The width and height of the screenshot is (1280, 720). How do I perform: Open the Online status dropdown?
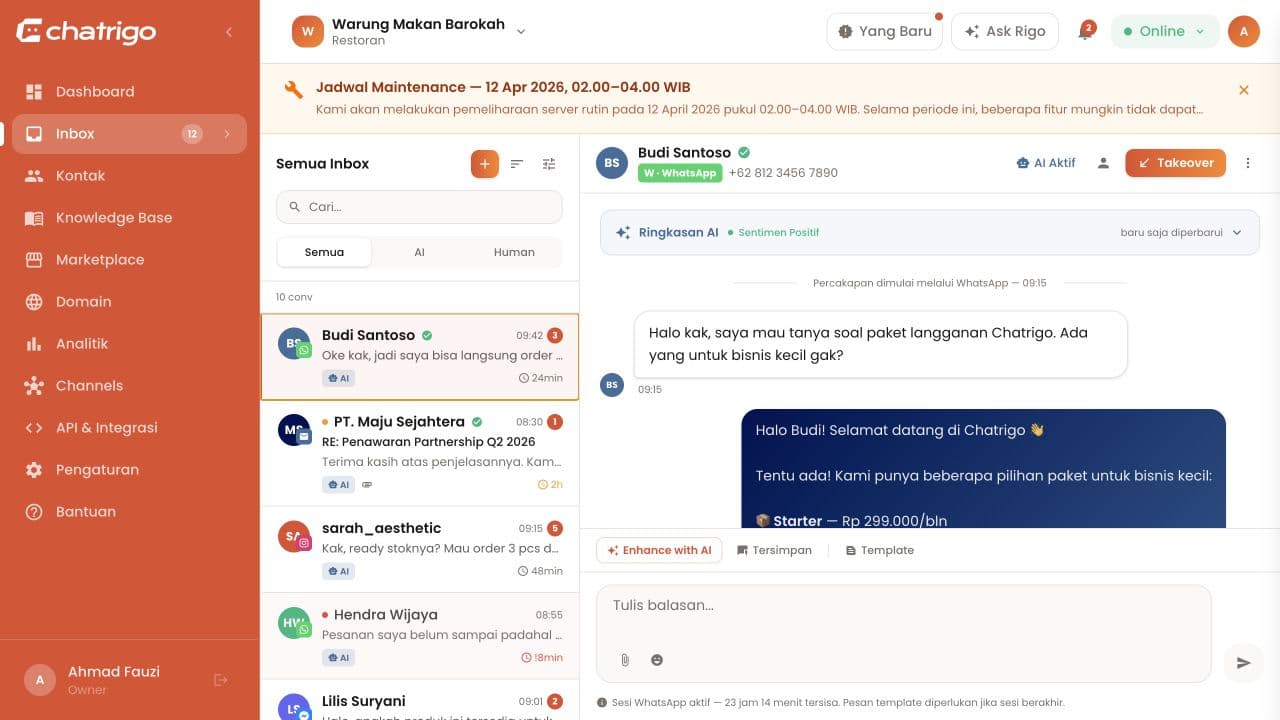click(x=1165, y=31)
